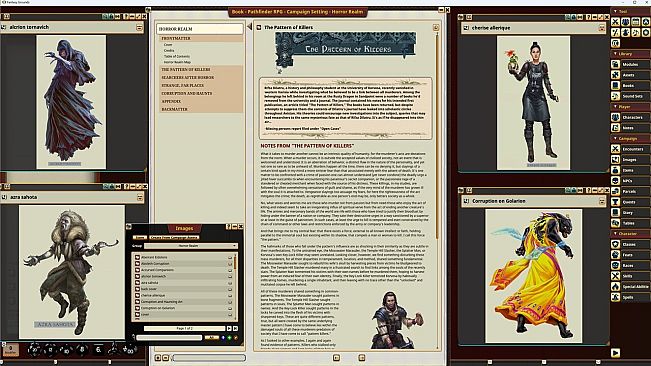Expand the BACKMATTER chapter

click(x=201, y=109)
